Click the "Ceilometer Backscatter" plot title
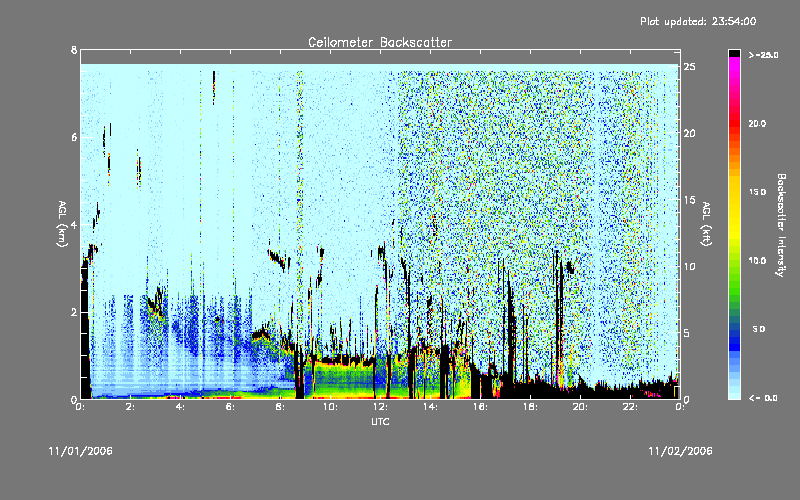Screen dimensions: 800x500 coord(380,42)
